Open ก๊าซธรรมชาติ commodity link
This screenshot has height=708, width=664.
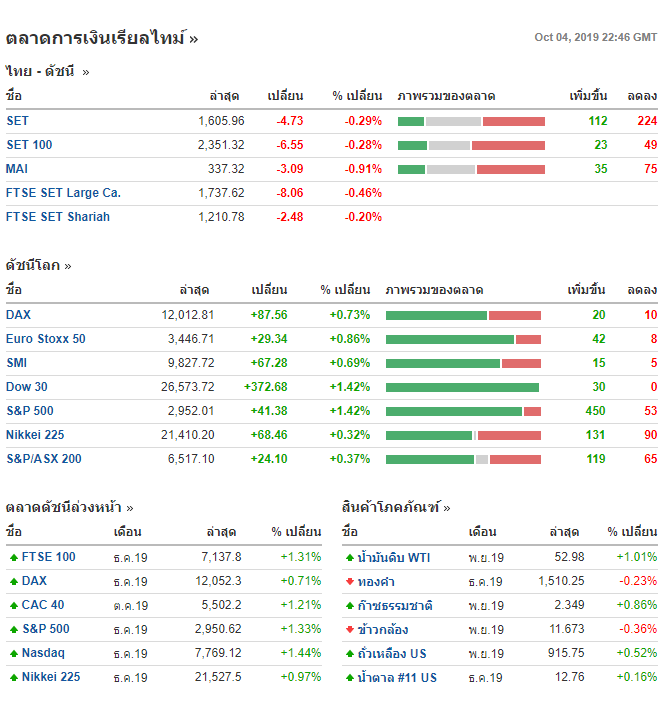(395, 605)
